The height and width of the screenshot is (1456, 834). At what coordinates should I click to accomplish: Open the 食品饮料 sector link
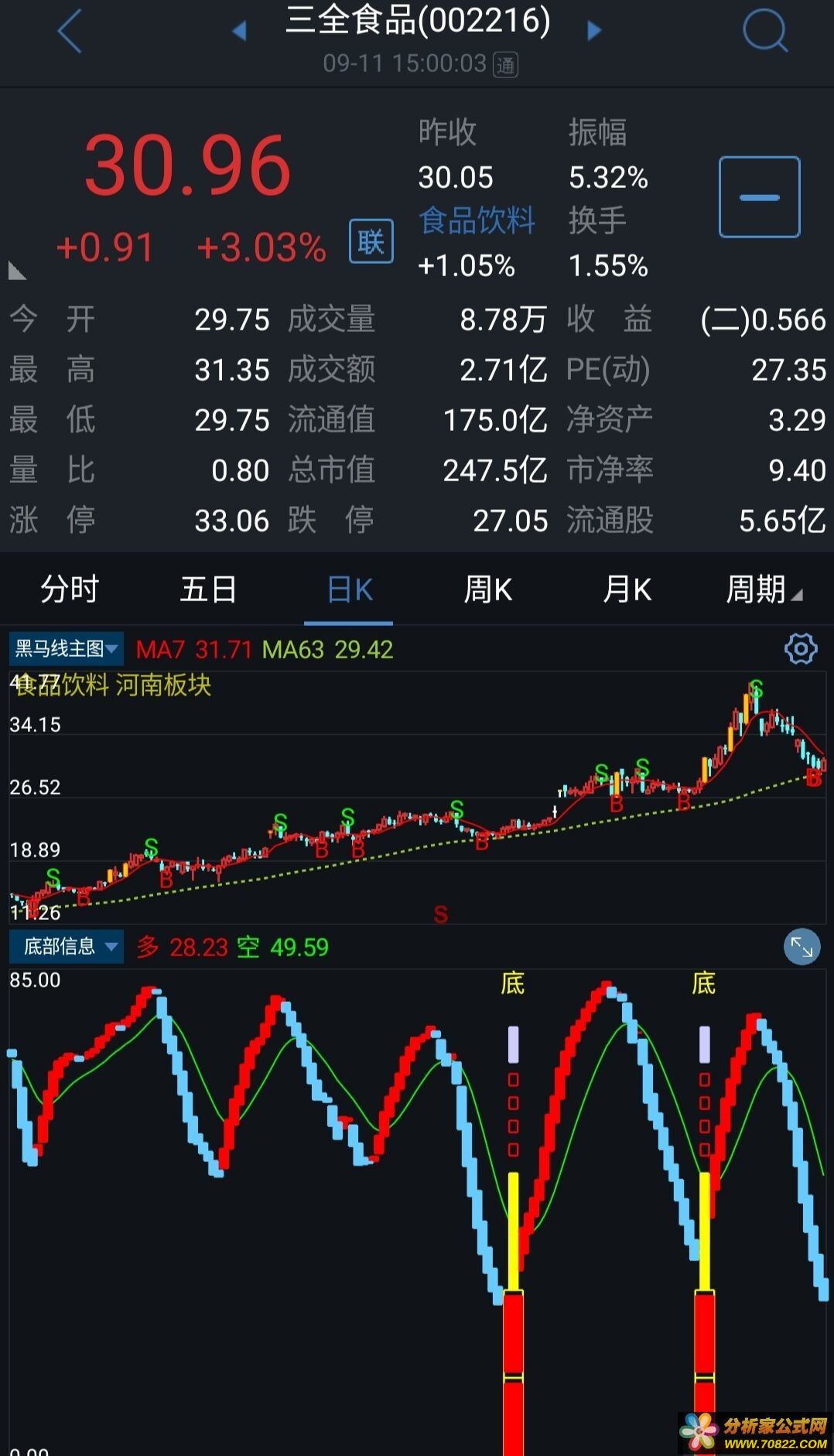477,221
